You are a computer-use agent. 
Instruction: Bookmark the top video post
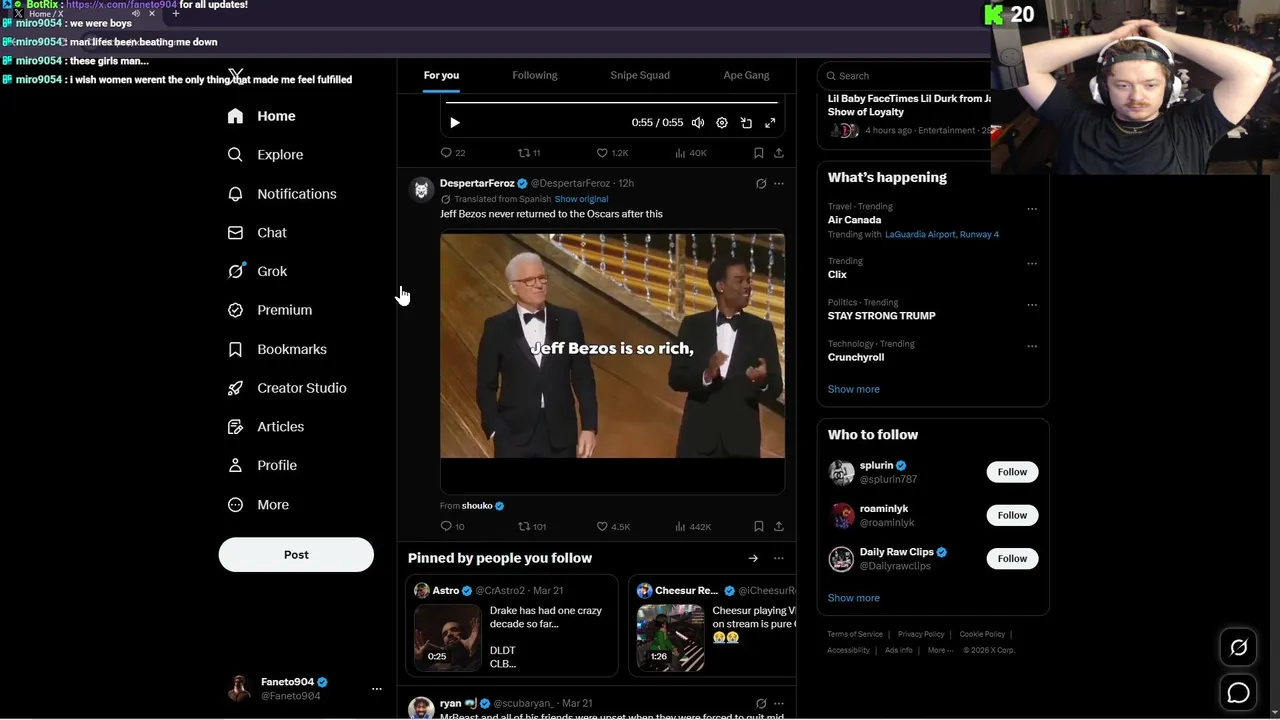point(759,153)
